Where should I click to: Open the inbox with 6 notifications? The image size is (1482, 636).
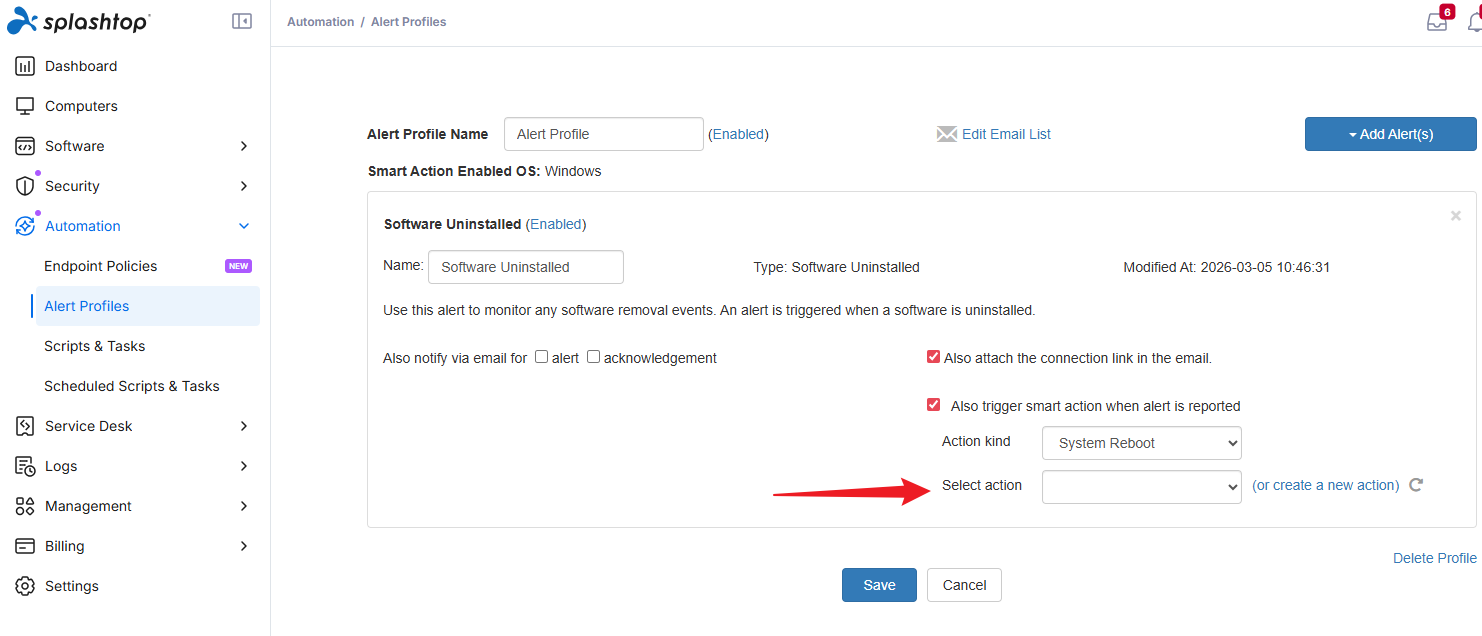(x=1438, y=20)
